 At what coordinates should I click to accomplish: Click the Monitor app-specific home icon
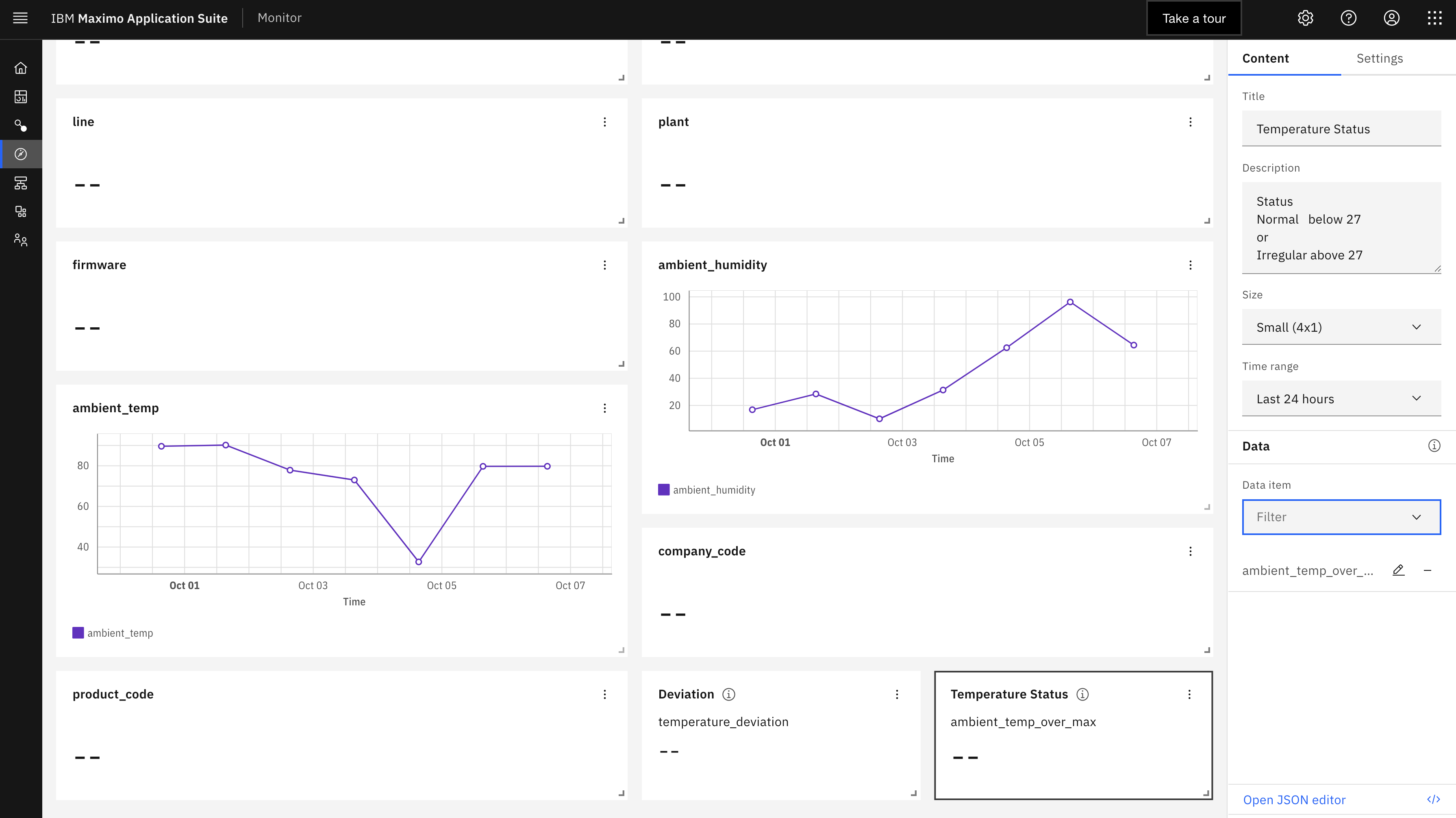pyautogui.click(x=21, y=68)
